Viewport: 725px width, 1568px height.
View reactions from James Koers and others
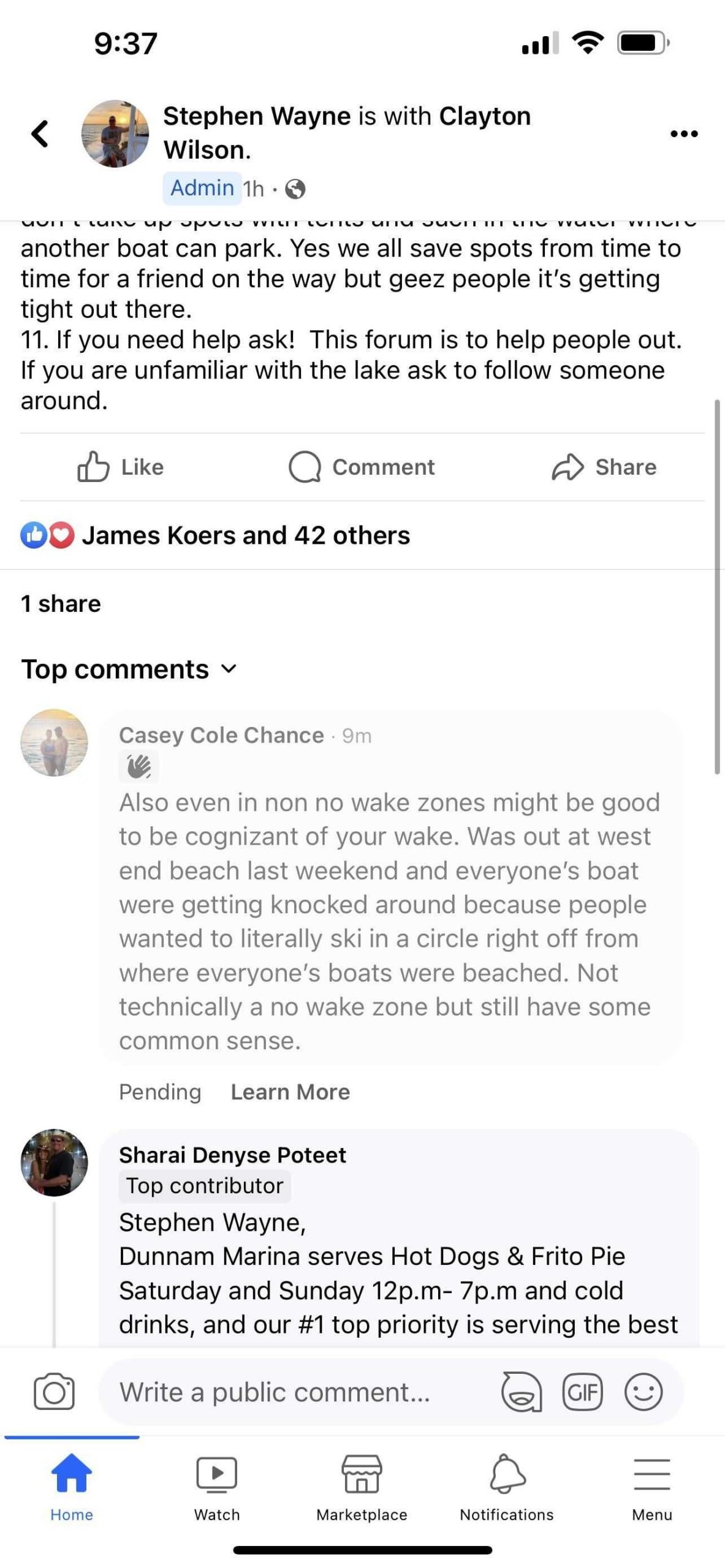[x=245, y=536]
